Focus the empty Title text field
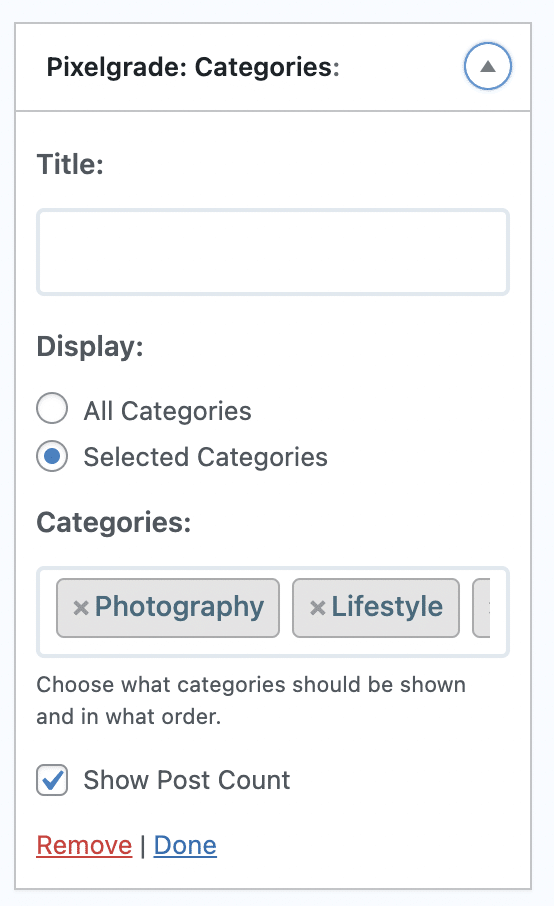Viewport: 554px width, 906px height. (x=273, y=252)
